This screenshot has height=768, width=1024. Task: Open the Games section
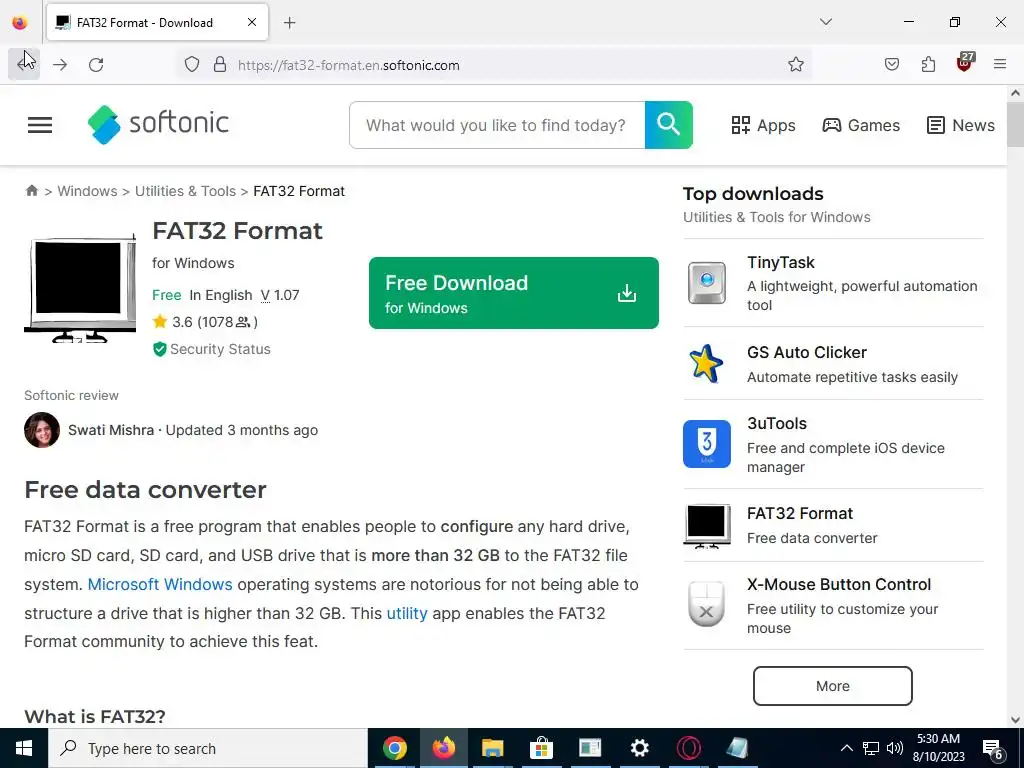(x=861, y=125)
